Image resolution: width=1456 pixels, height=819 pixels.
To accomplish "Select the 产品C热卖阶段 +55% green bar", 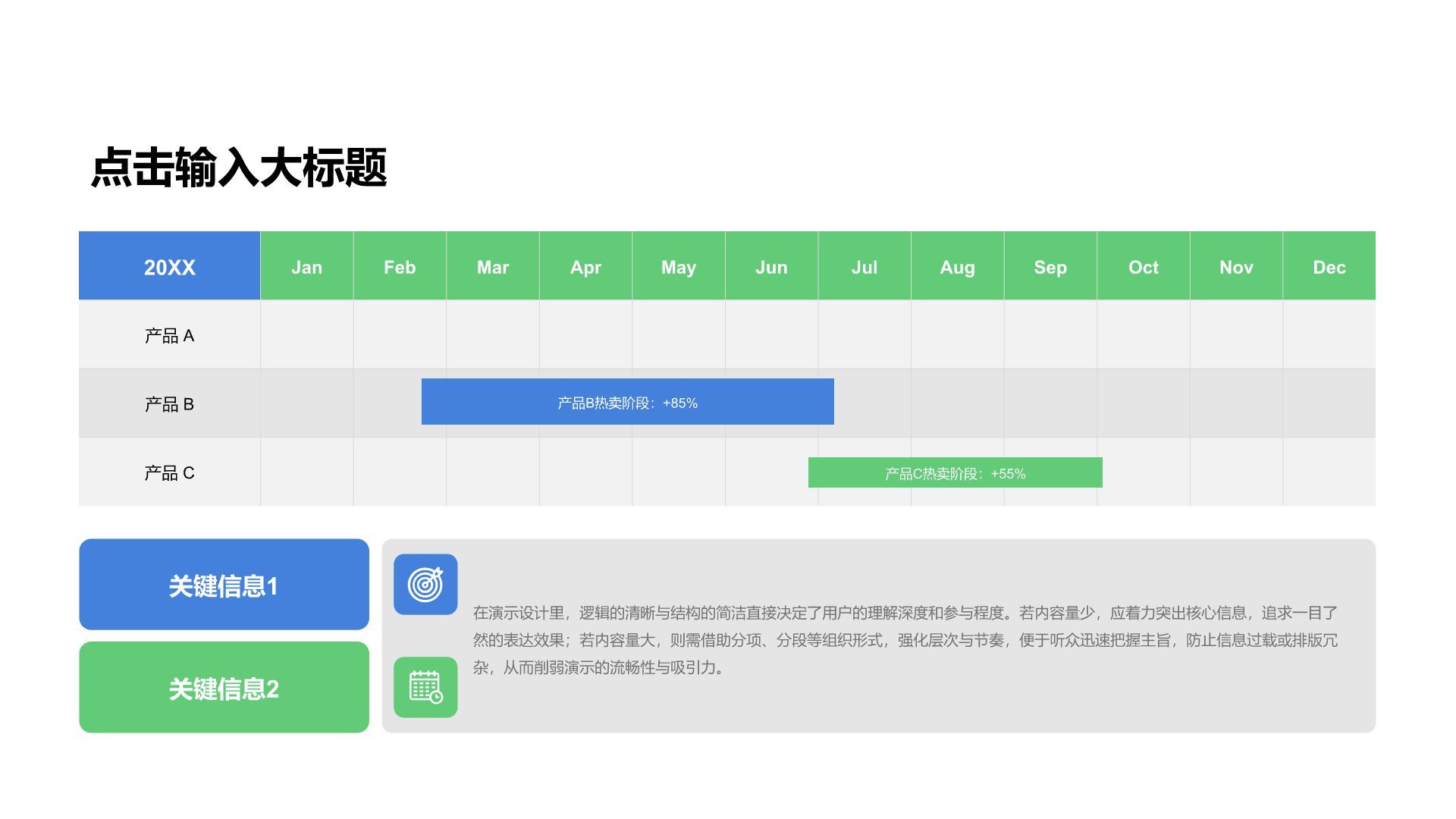I will tap(955, 472).
